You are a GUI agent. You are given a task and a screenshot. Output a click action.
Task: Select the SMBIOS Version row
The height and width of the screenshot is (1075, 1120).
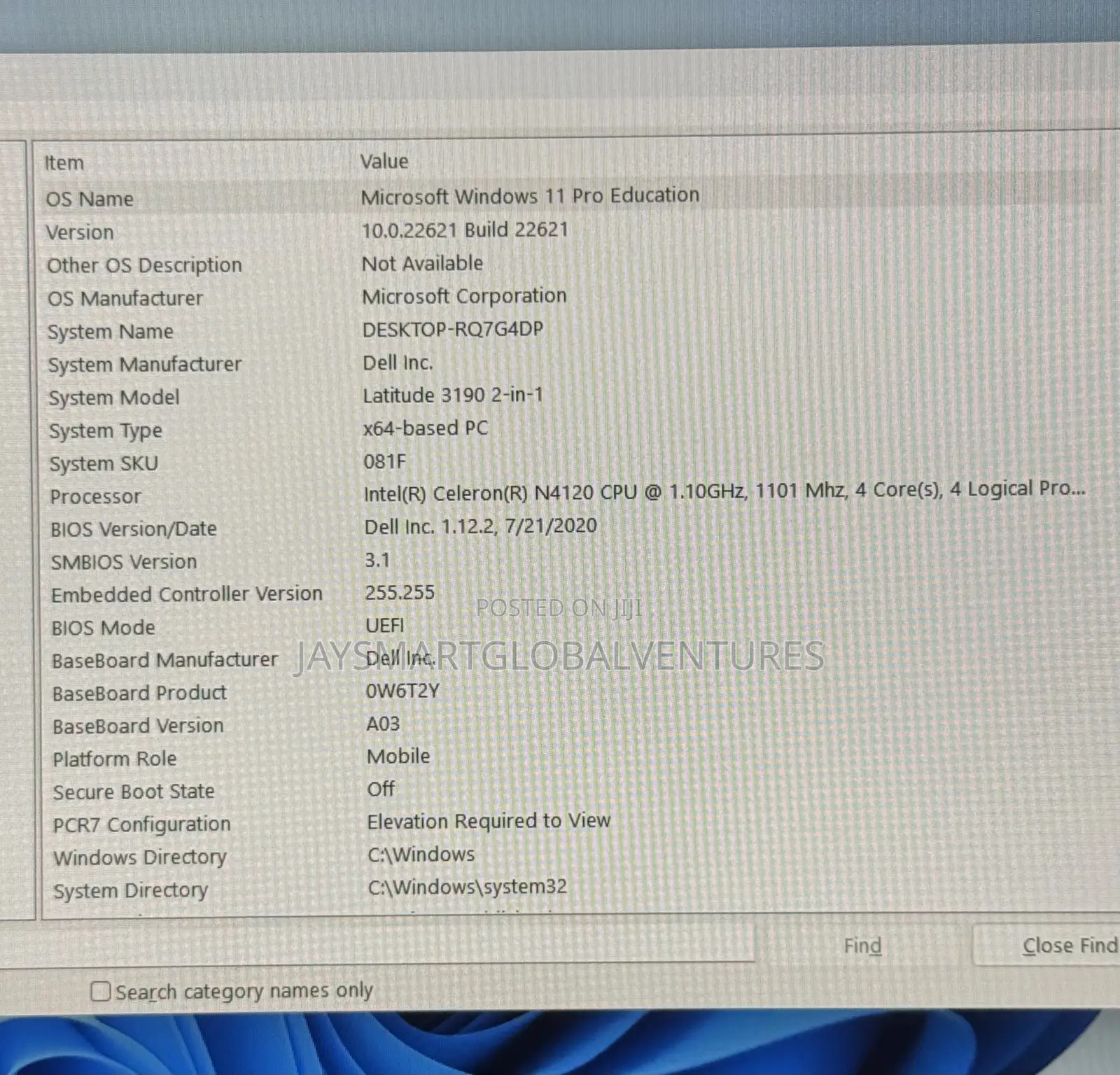pos(570,561)
